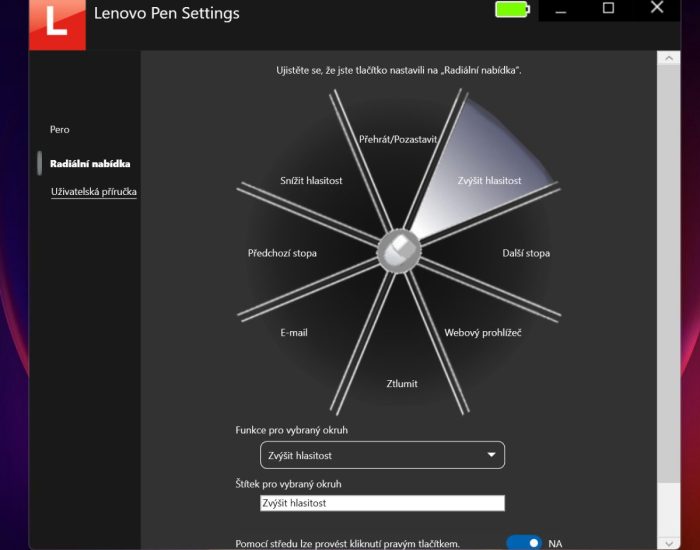Select the Ztlumit radial segment
700x550 pixels.
point(402,383)
